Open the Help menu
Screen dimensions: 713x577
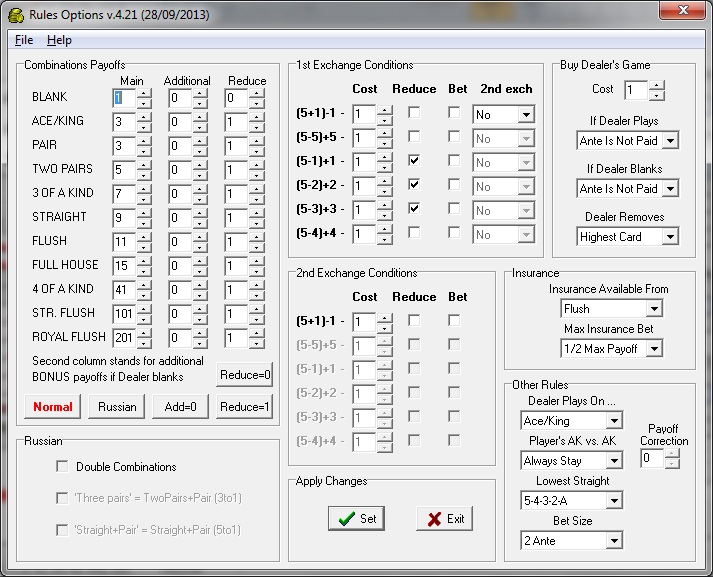point(59,40)
